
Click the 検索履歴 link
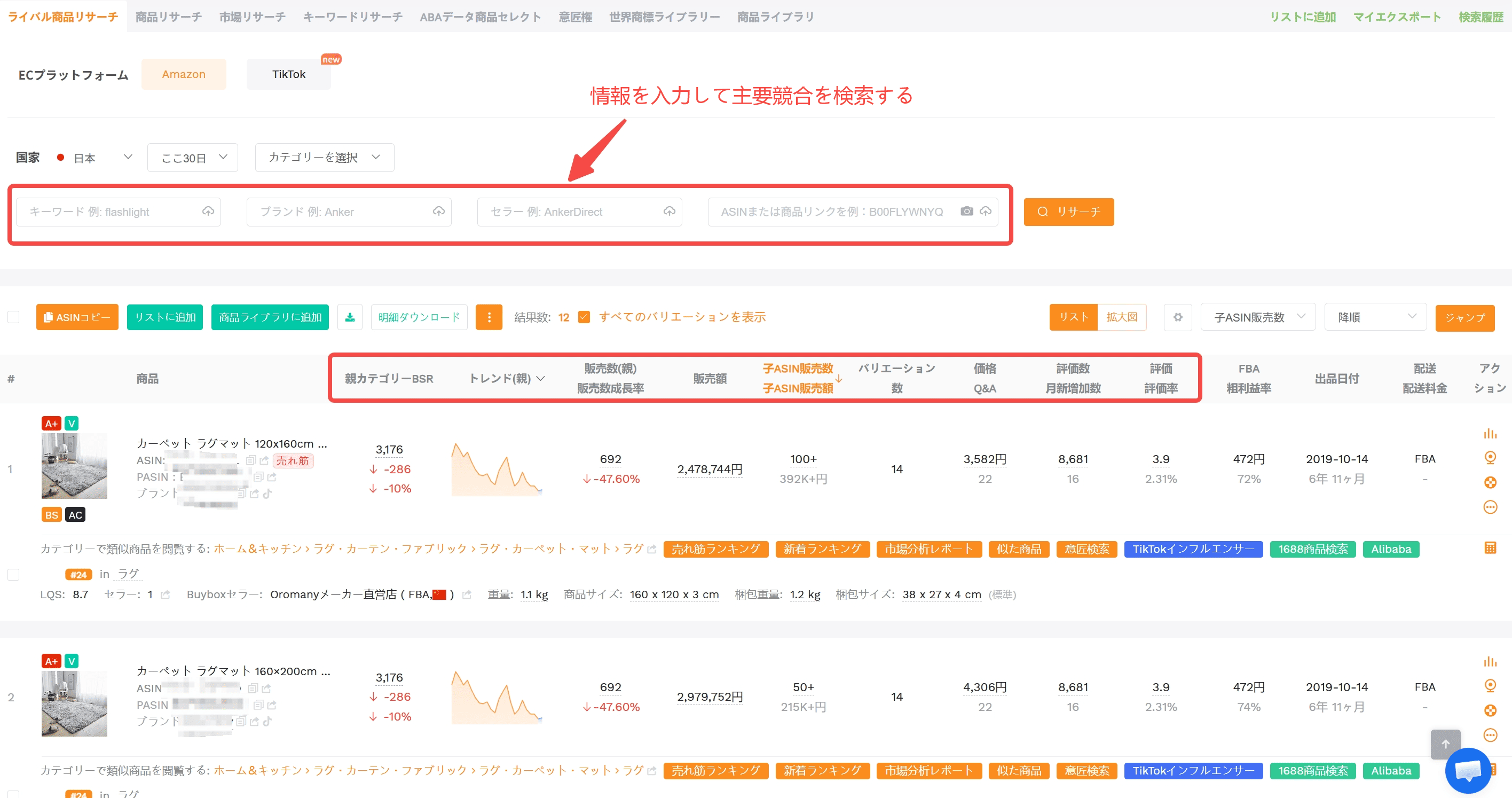click(x=1480, y=17)
